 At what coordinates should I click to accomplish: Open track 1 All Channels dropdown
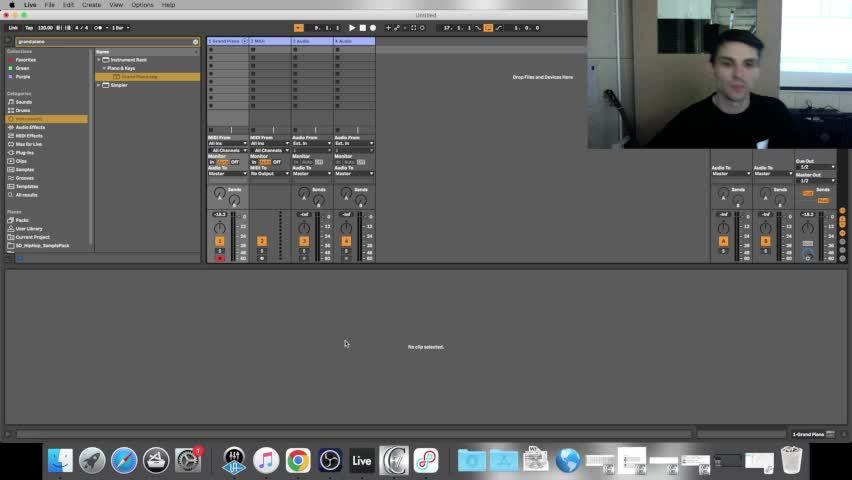point(228,150)
